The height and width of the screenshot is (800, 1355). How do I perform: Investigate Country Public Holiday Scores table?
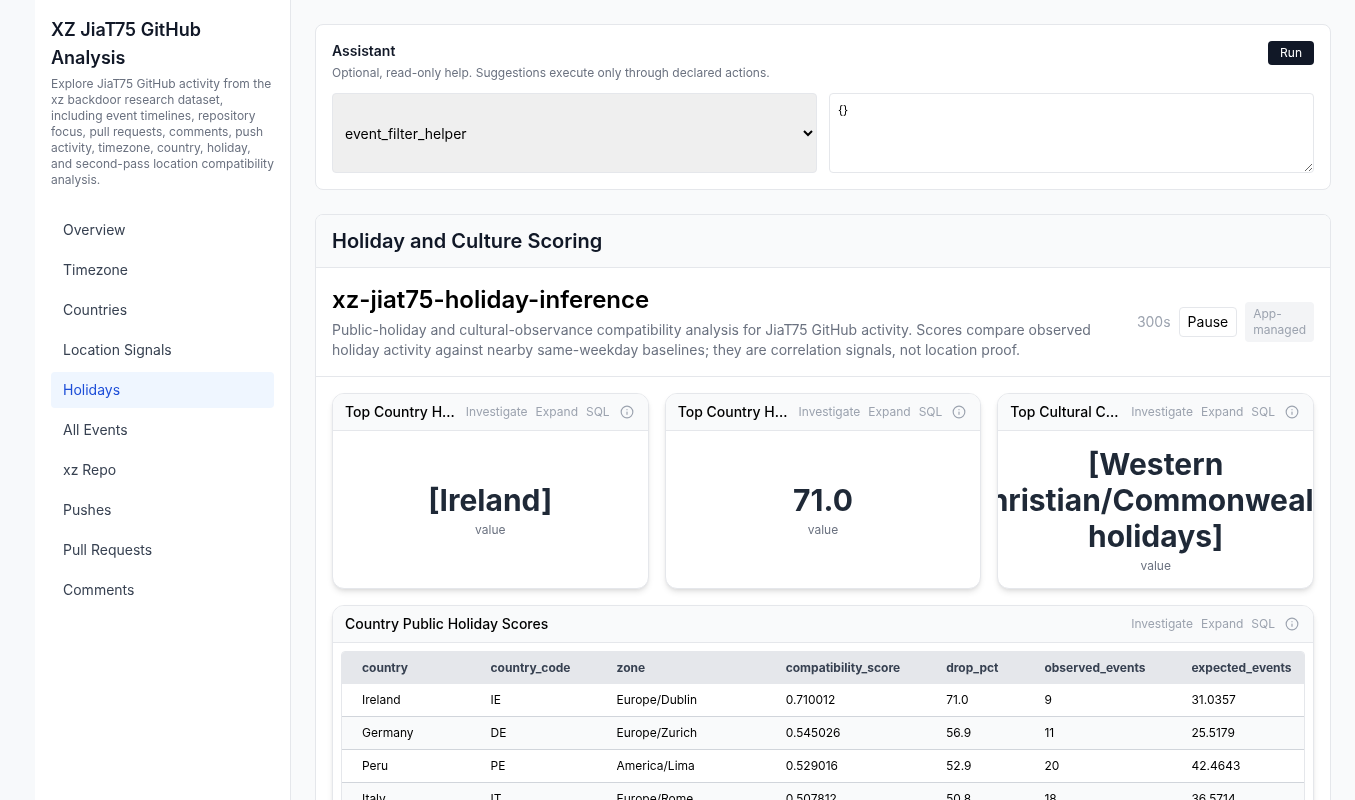(x=1162, y=624)
